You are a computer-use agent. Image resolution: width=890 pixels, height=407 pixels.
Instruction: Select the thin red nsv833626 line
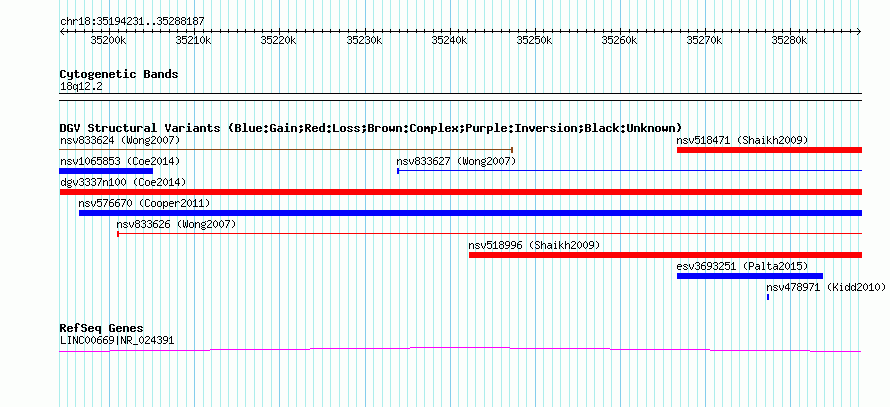pos(489,233)
